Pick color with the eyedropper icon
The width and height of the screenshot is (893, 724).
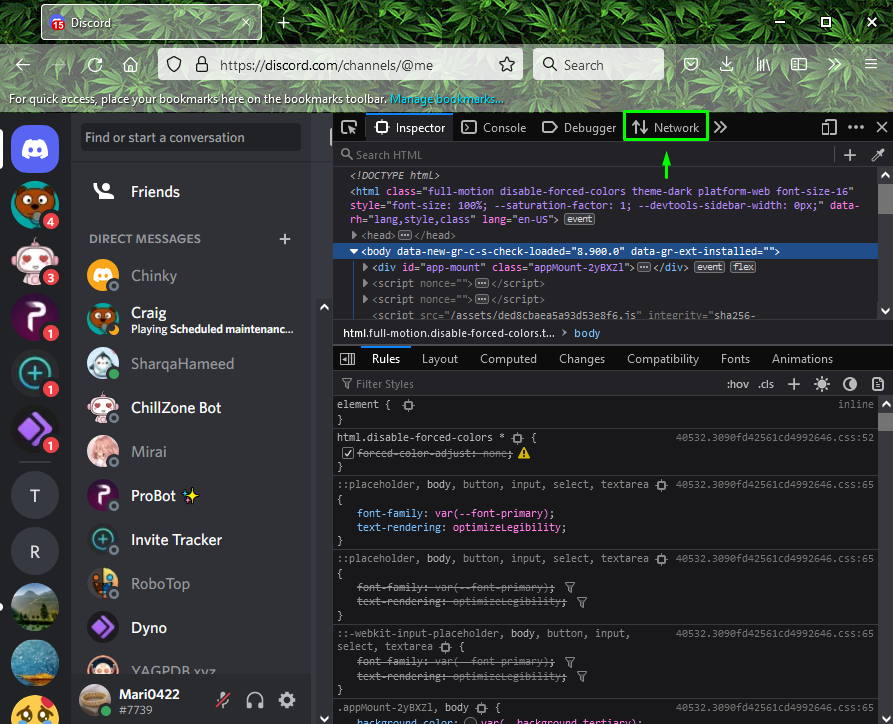tap(878, 155)
